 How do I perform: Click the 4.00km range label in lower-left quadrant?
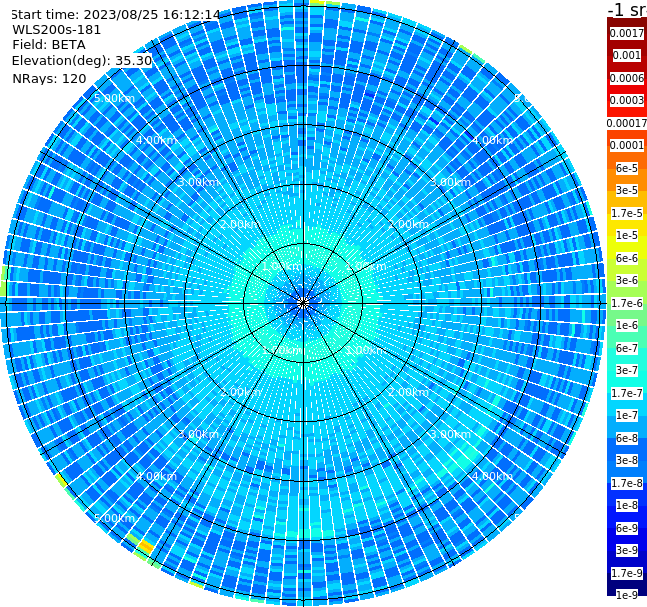click(x=156, y=476)
